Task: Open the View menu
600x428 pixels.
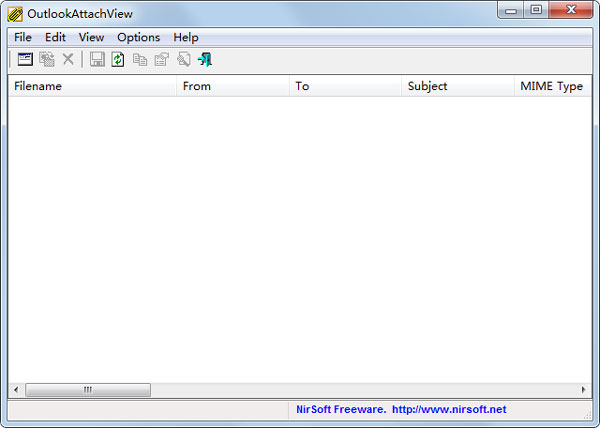Action: 91,37
